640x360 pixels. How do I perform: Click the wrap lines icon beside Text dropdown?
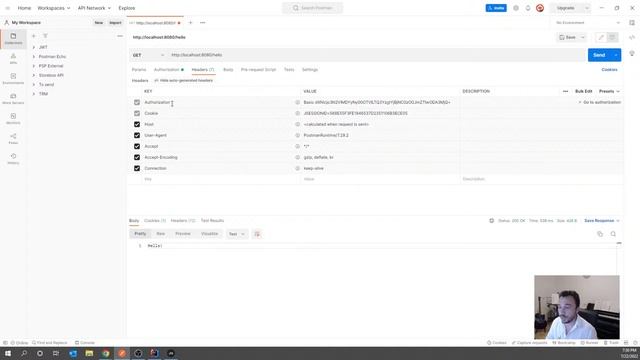coord(257,234)
